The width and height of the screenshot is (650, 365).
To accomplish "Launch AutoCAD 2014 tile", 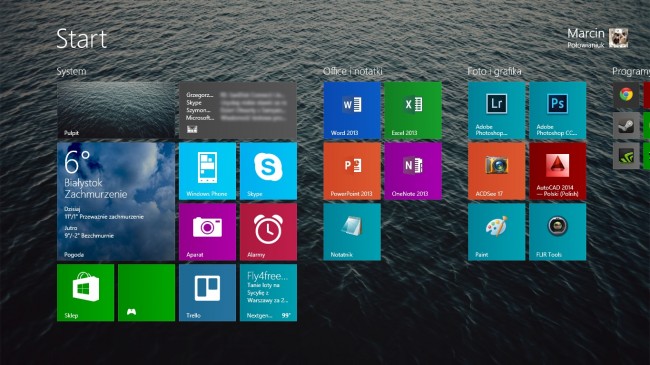I will pyautogui.click(x=558, y=171).
